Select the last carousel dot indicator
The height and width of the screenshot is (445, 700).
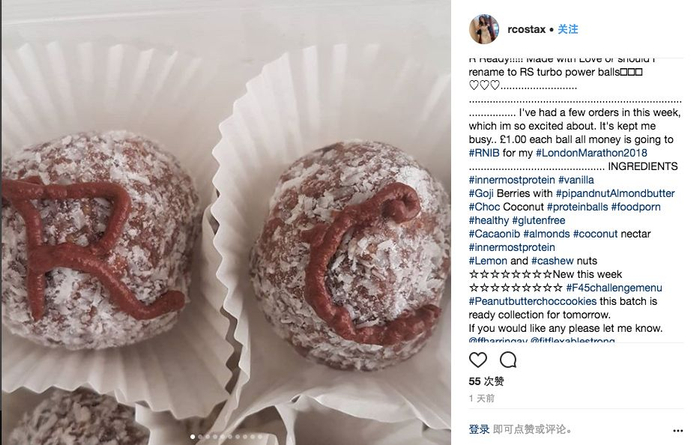[x=260, y=437]
